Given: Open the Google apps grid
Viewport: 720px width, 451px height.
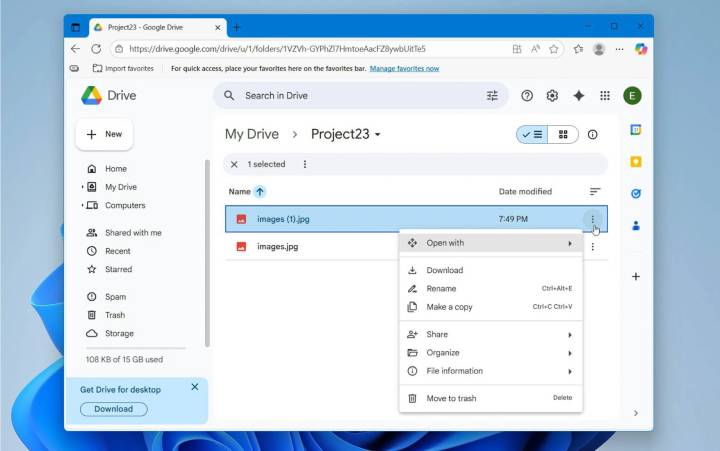Looking at the screenshot, I should pyautogui.click(x=605, y=96).
